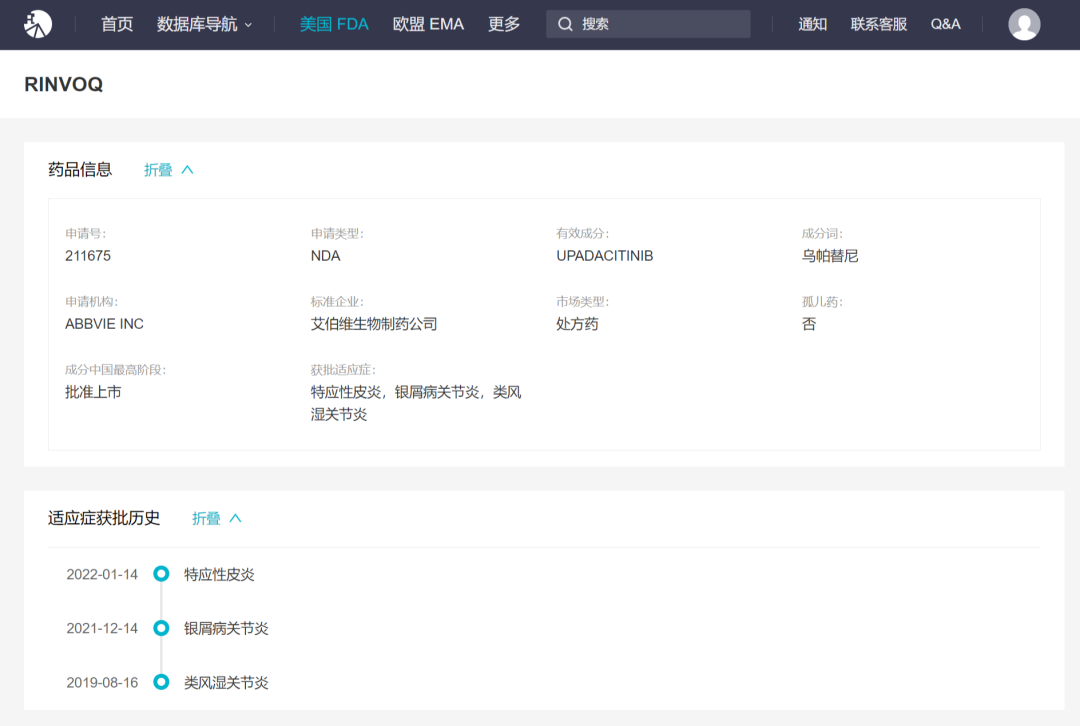
Task: Select the 2022-01-14 approval date
Action: [x=102, y=574]
